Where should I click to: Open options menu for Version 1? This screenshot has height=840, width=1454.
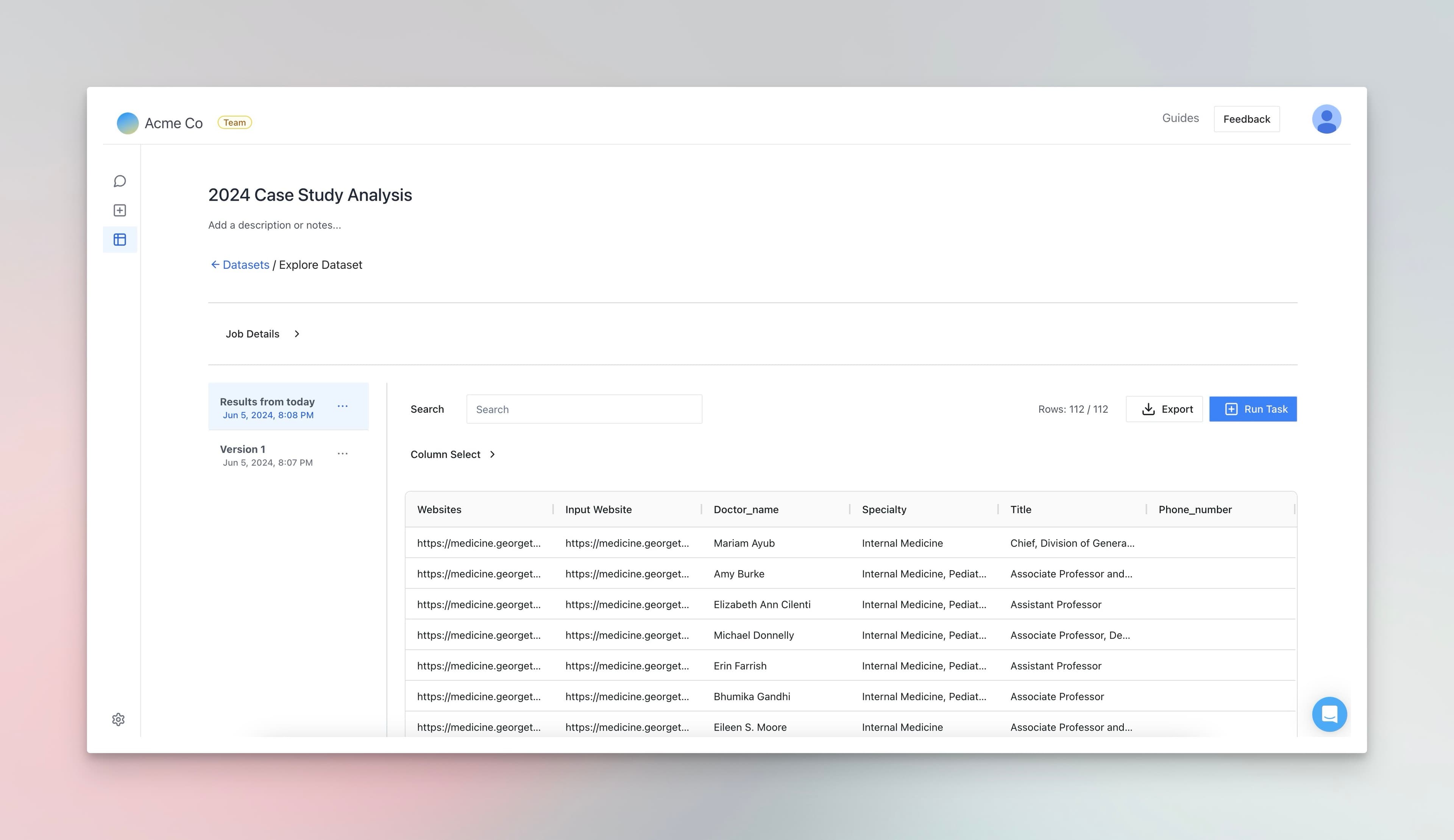tap(343, 454)
